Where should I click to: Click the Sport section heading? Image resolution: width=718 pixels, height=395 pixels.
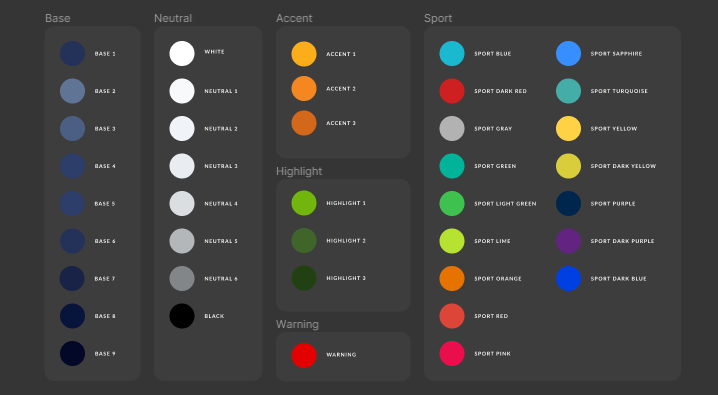click(438, 18)
